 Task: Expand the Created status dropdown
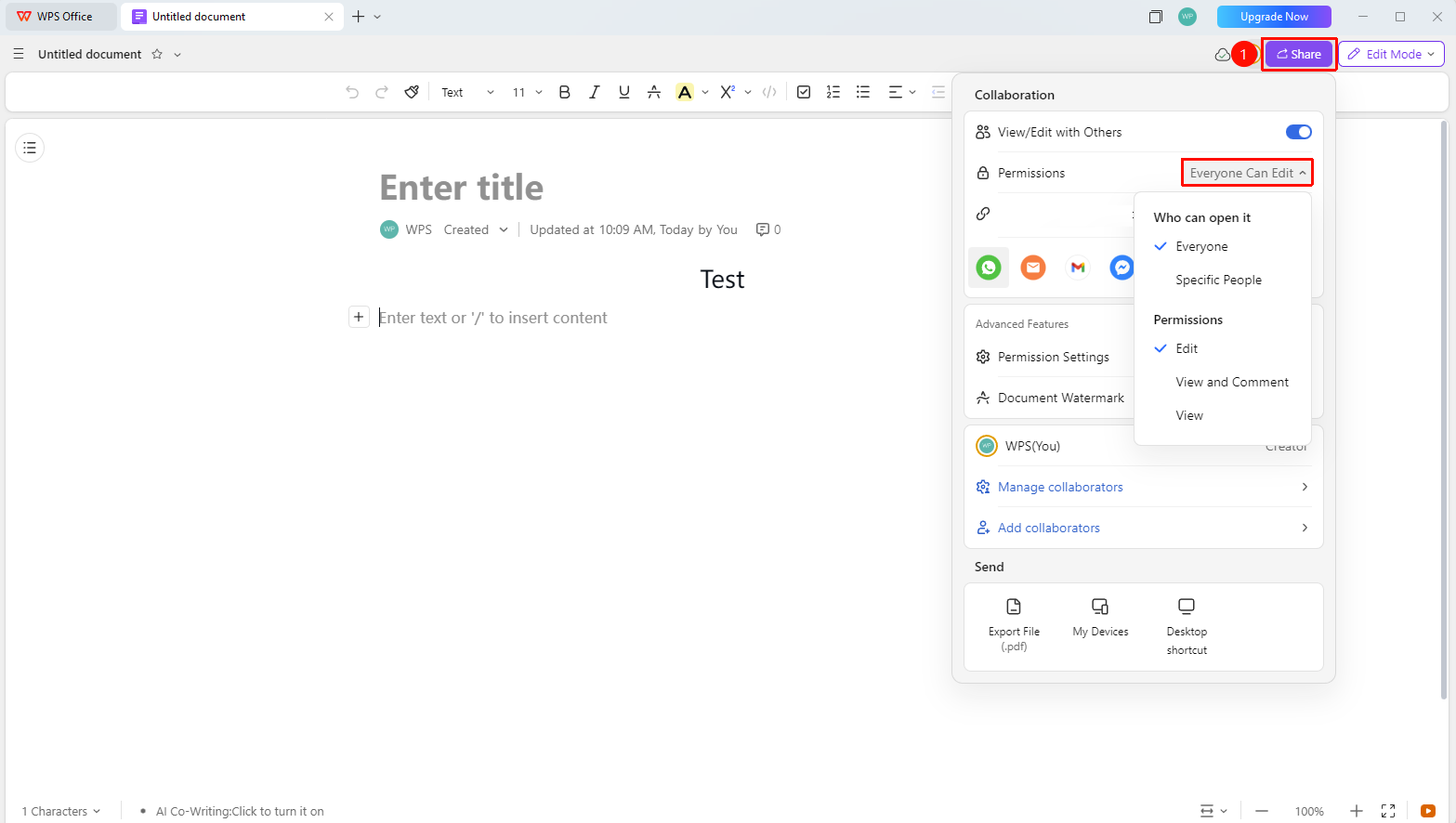[476, 229]
